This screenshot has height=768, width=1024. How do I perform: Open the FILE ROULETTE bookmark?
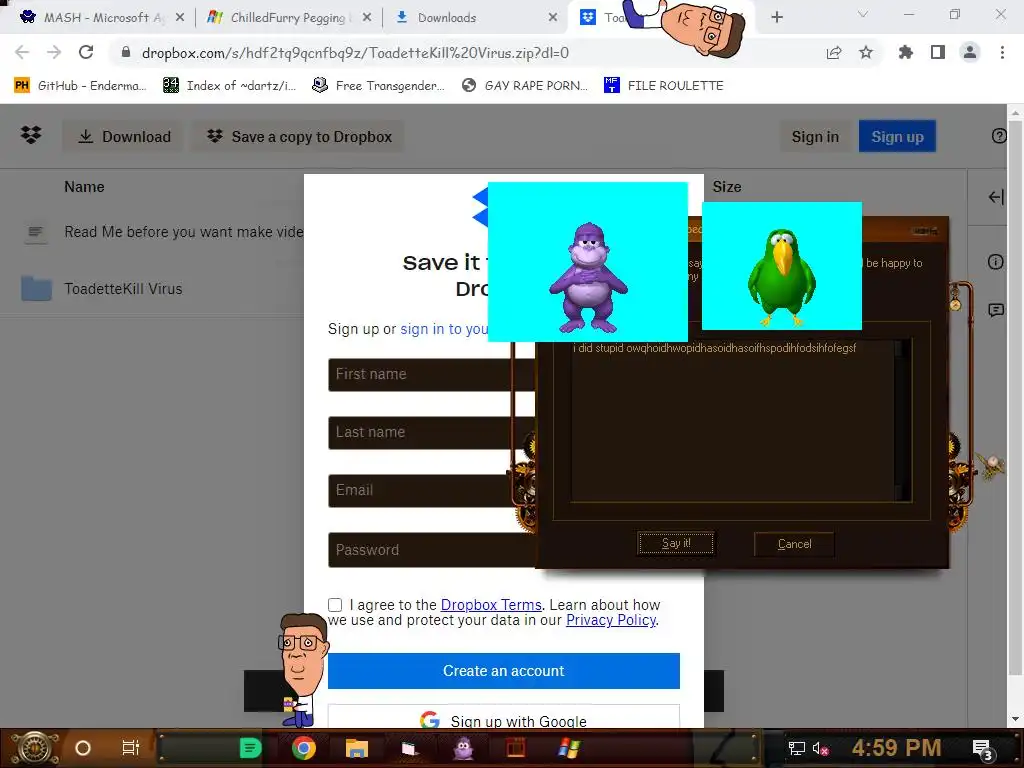click(664, 86)
